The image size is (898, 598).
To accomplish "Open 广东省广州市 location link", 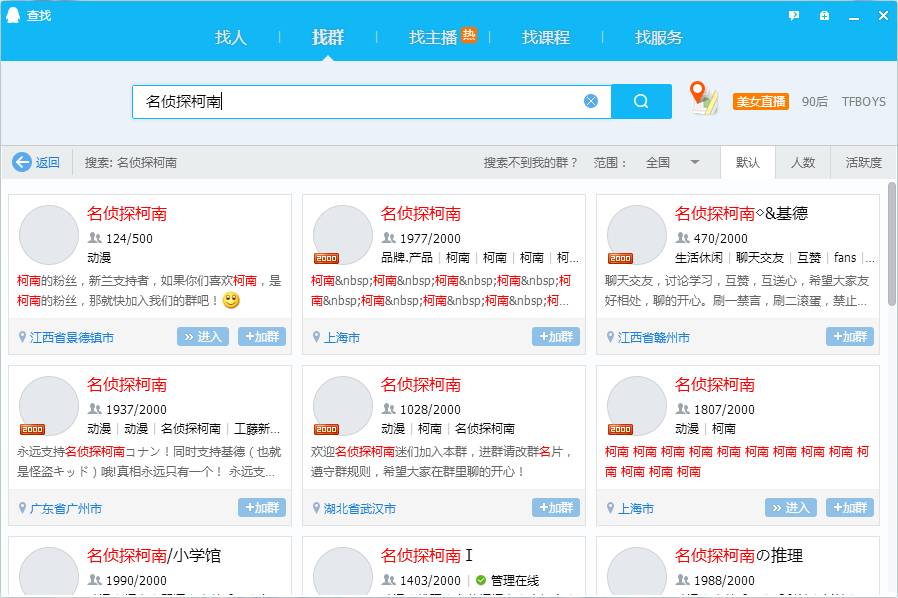I will (66, 508).
